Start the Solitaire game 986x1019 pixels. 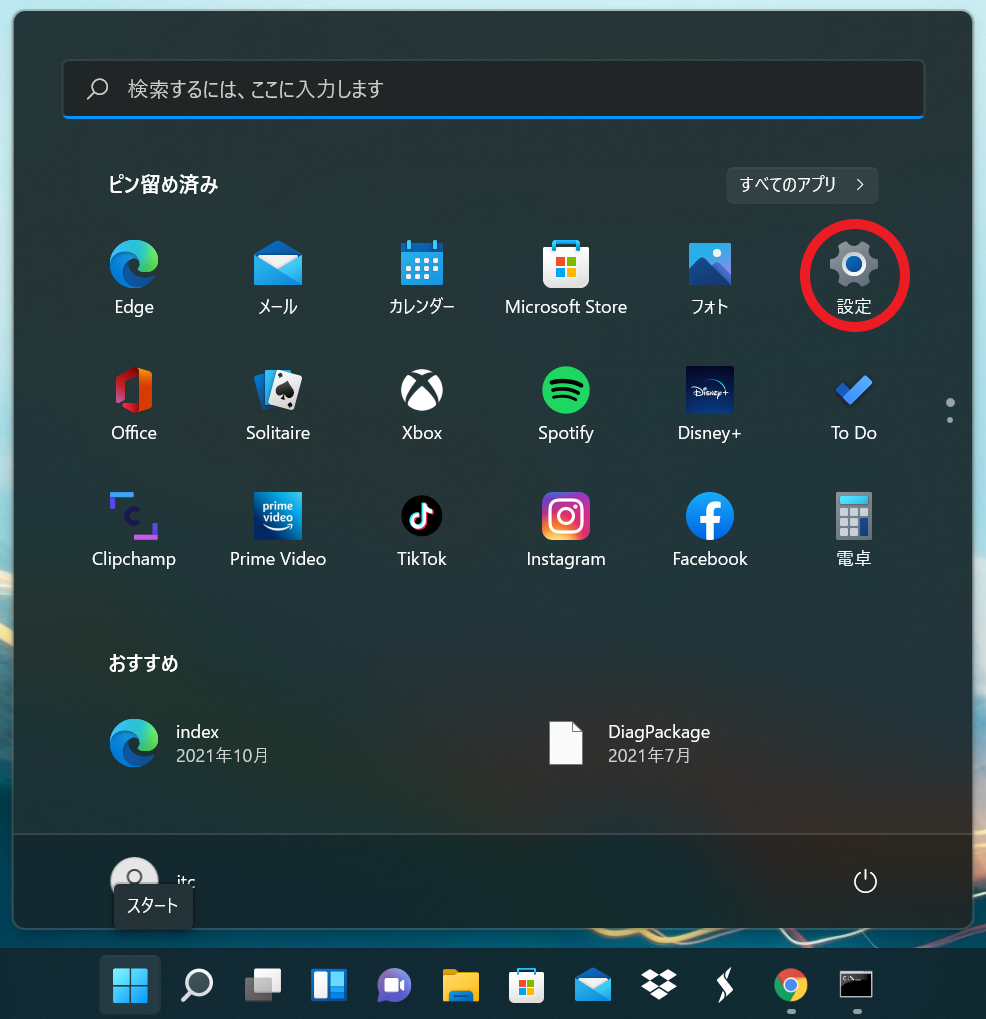pyautogui.click(x=278, y=403)
